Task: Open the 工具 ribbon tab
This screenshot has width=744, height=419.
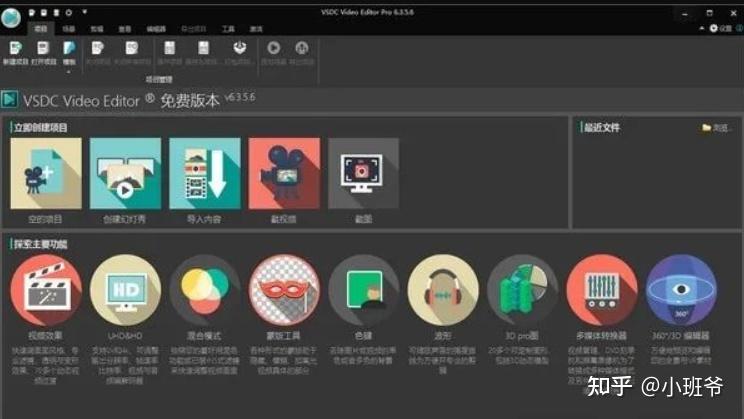Action: click(x=228, y=29)
